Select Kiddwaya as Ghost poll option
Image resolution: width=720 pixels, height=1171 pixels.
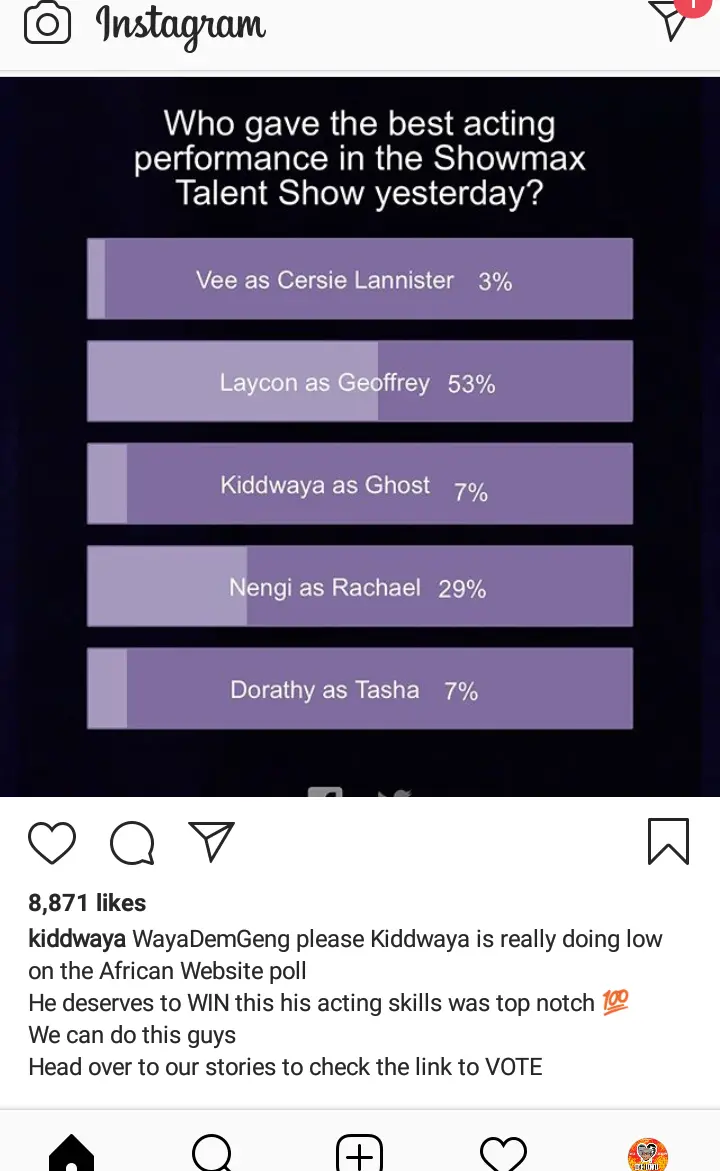pos(360,484)
